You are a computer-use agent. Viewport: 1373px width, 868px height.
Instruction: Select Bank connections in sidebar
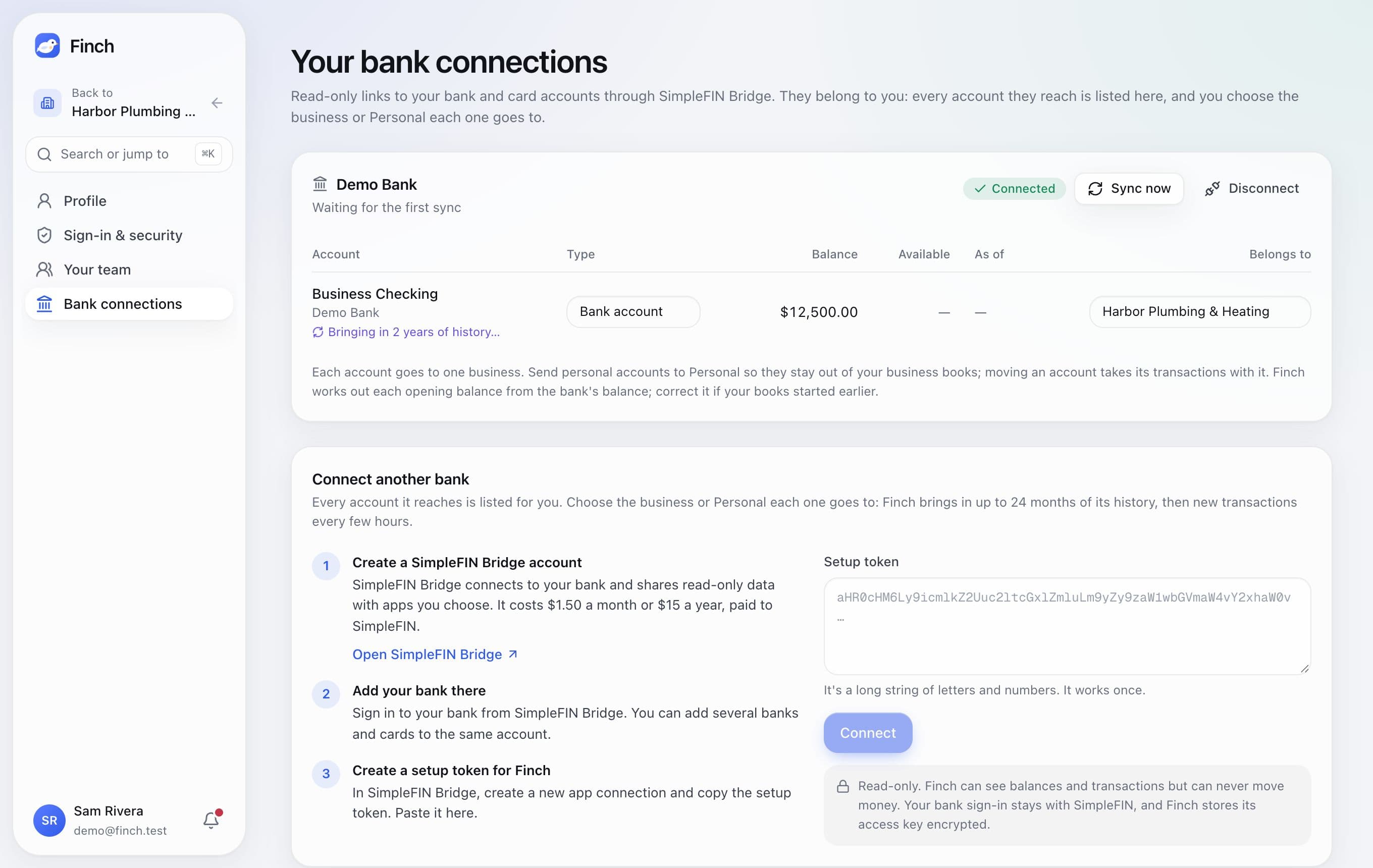[129, 304]
